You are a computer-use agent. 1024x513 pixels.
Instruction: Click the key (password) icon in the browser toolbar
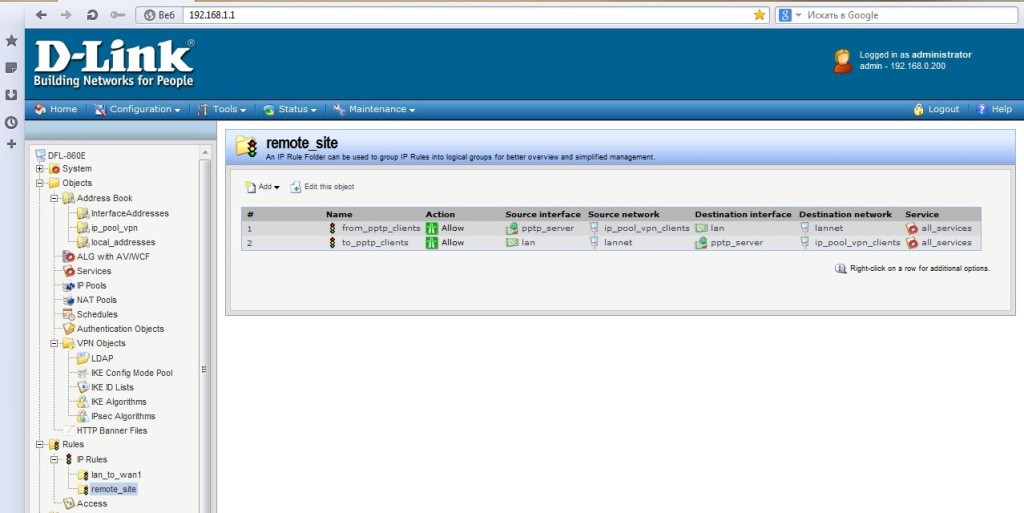click(118, 14)
